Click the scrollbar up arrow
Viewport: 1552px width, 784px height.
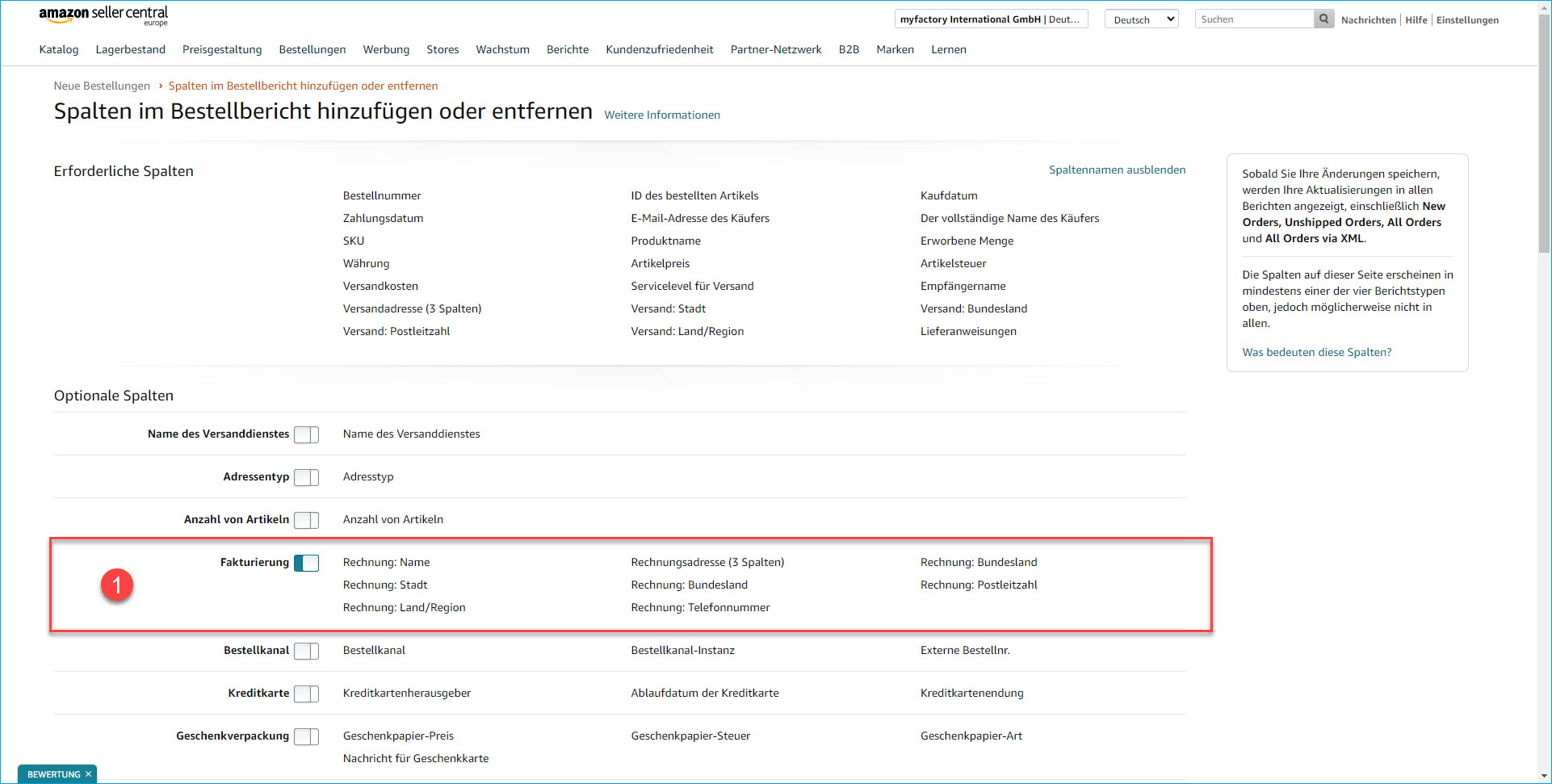[x=1544, y=7]
